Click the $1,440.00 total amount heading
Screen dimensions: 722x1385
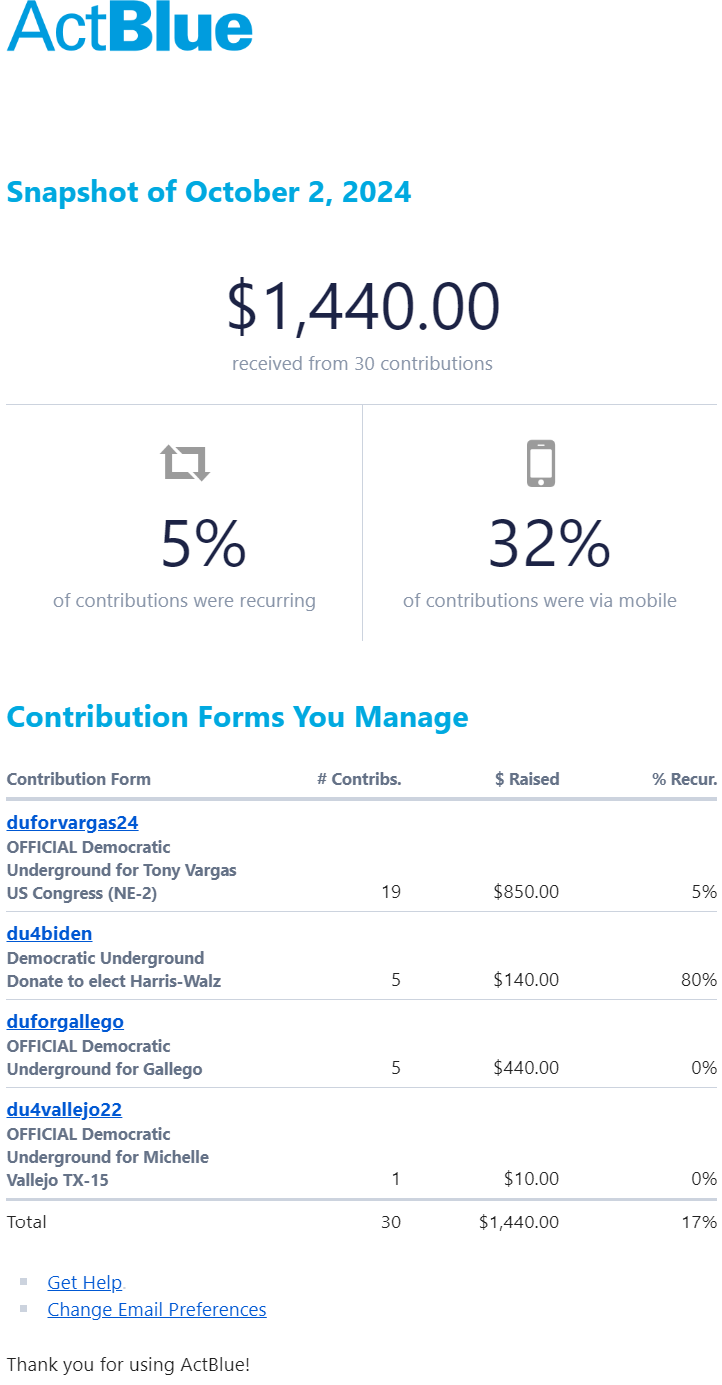(362, 307)
